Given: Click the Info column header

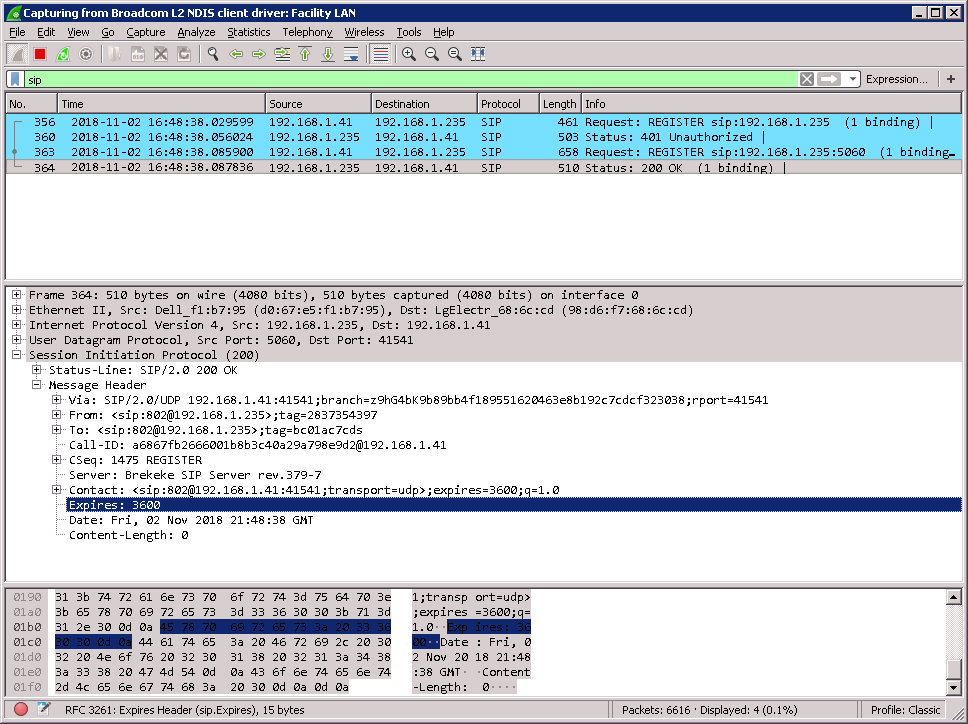Looking at the screenshot, I should point(772,104).
